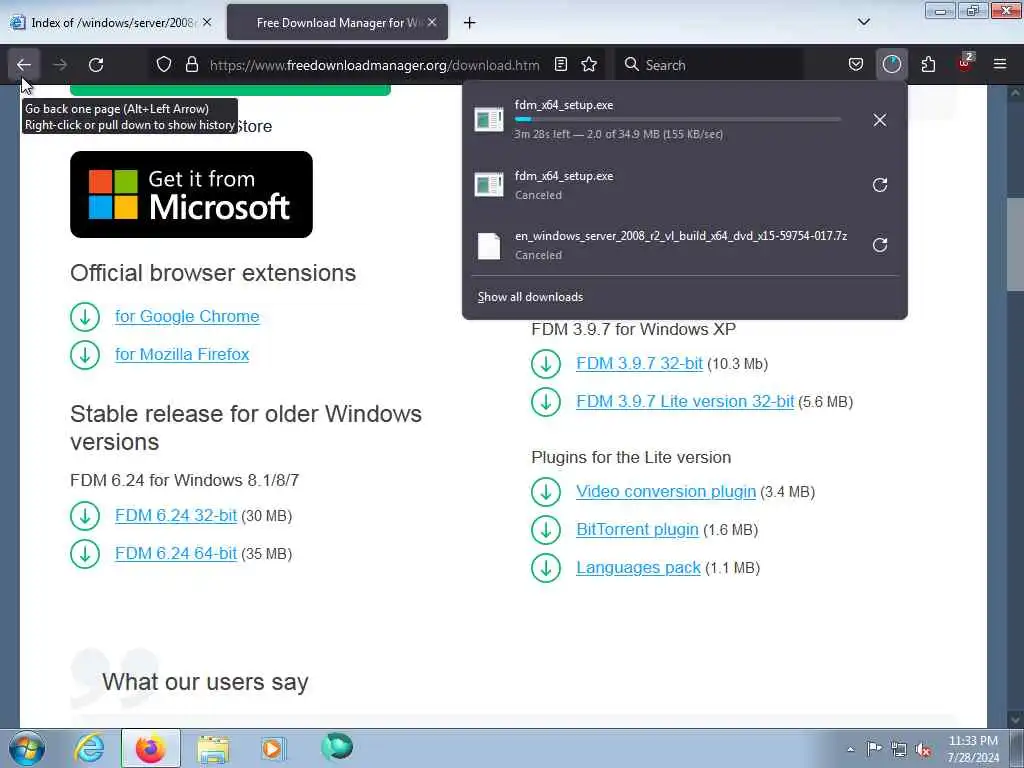The height and width of the screenshot is (768, 1024).
Task: Click the windows_server_2008 file icon in downloads
Action: tap(488, 246)
